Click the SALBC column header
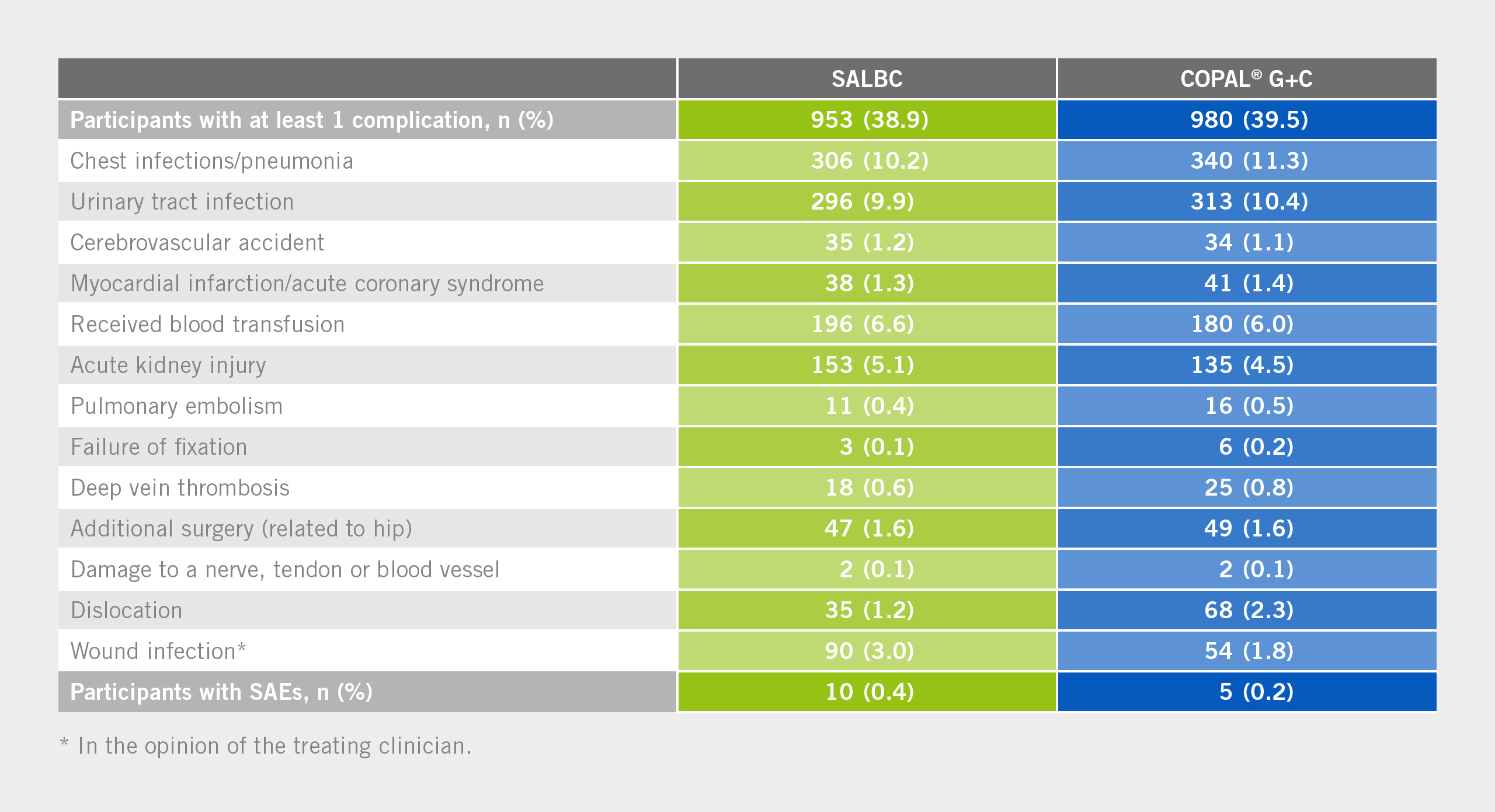 (x=867, y=79)
